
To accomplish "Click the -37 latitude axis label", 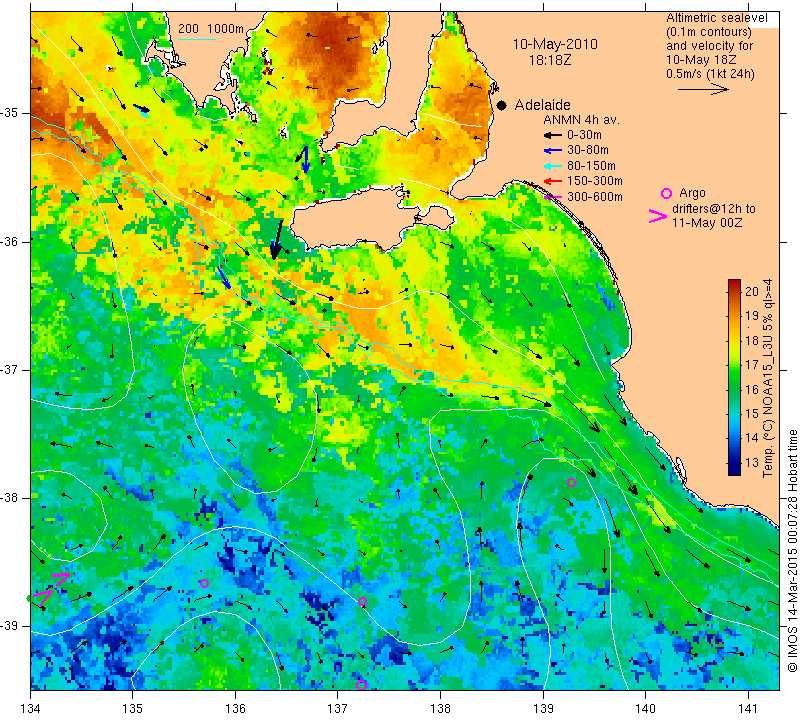I will point(9,369).
